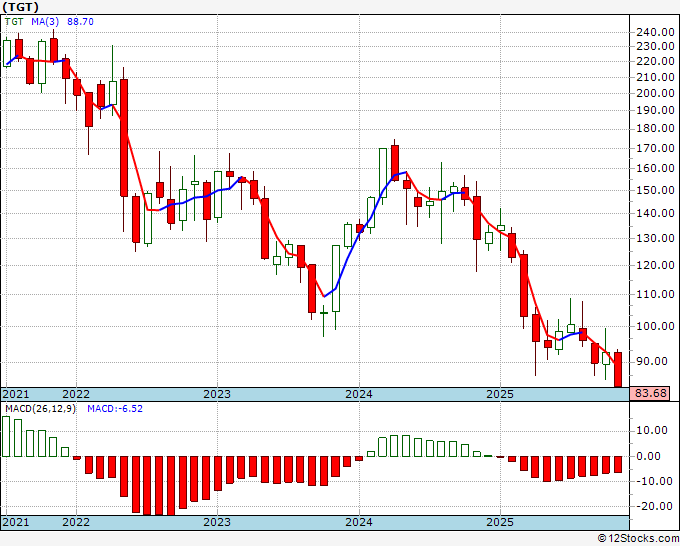680x546 pixels.
Task: Click the 220.00 price axis label
Action: pyautogui.click(x=655, y=62)
